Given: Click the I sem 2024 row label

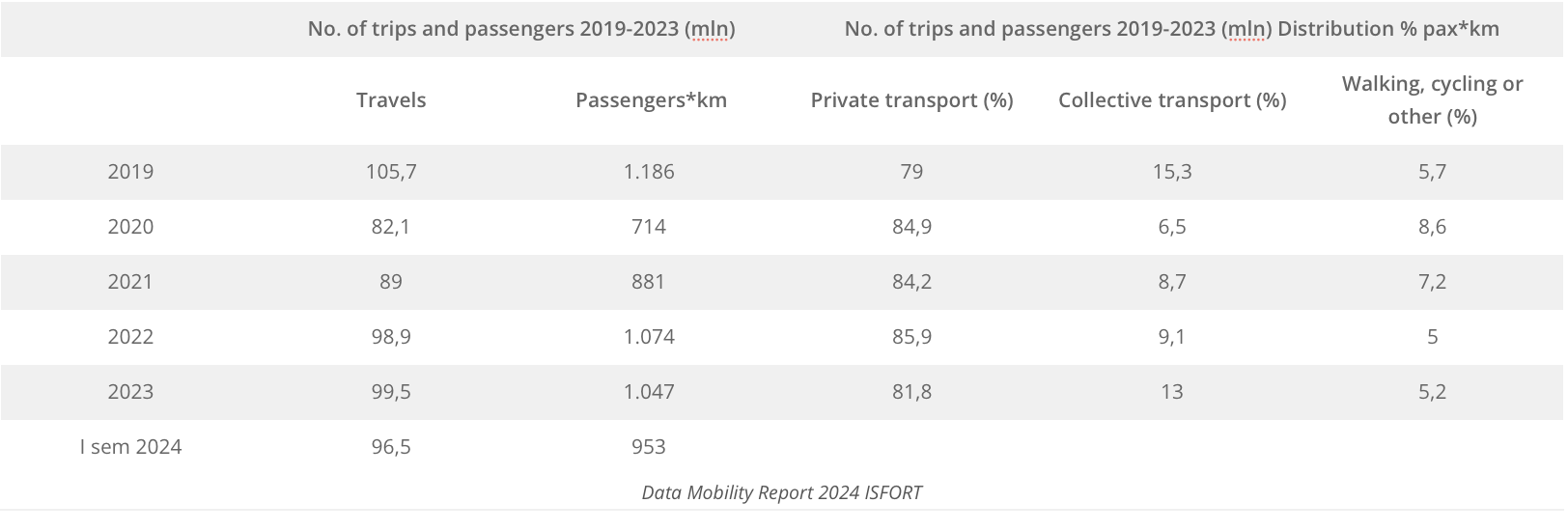Looking at the screenshot, I should 130,447.
